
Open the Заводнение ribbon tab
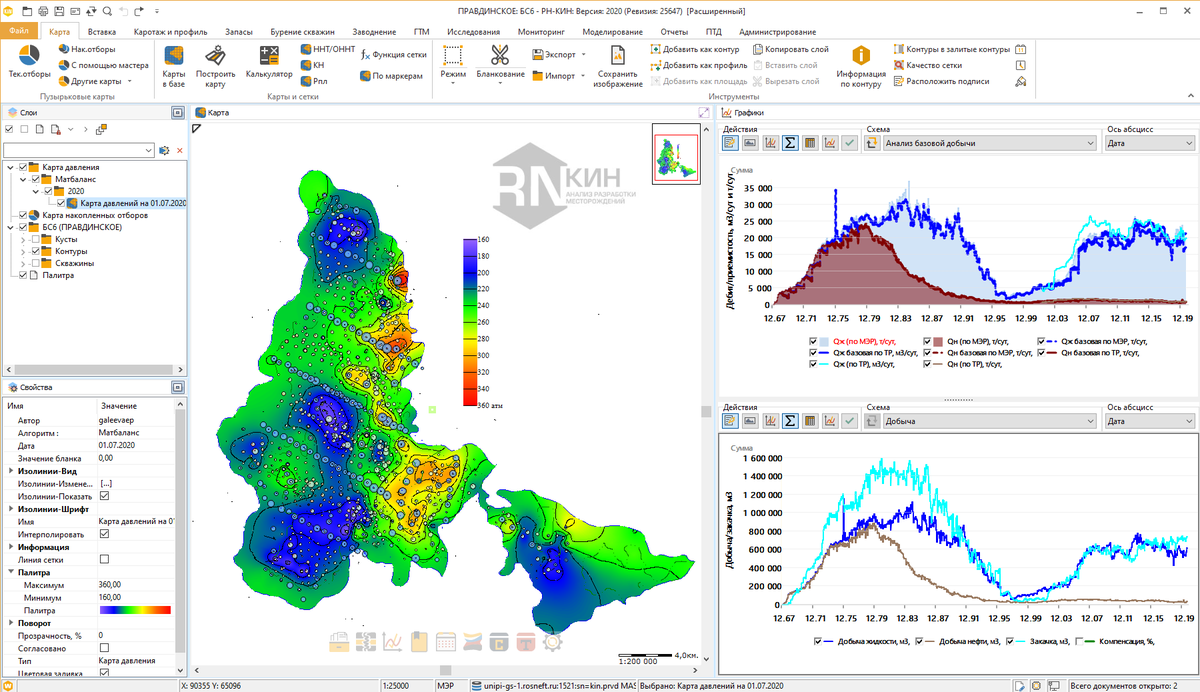click(375, 32)
